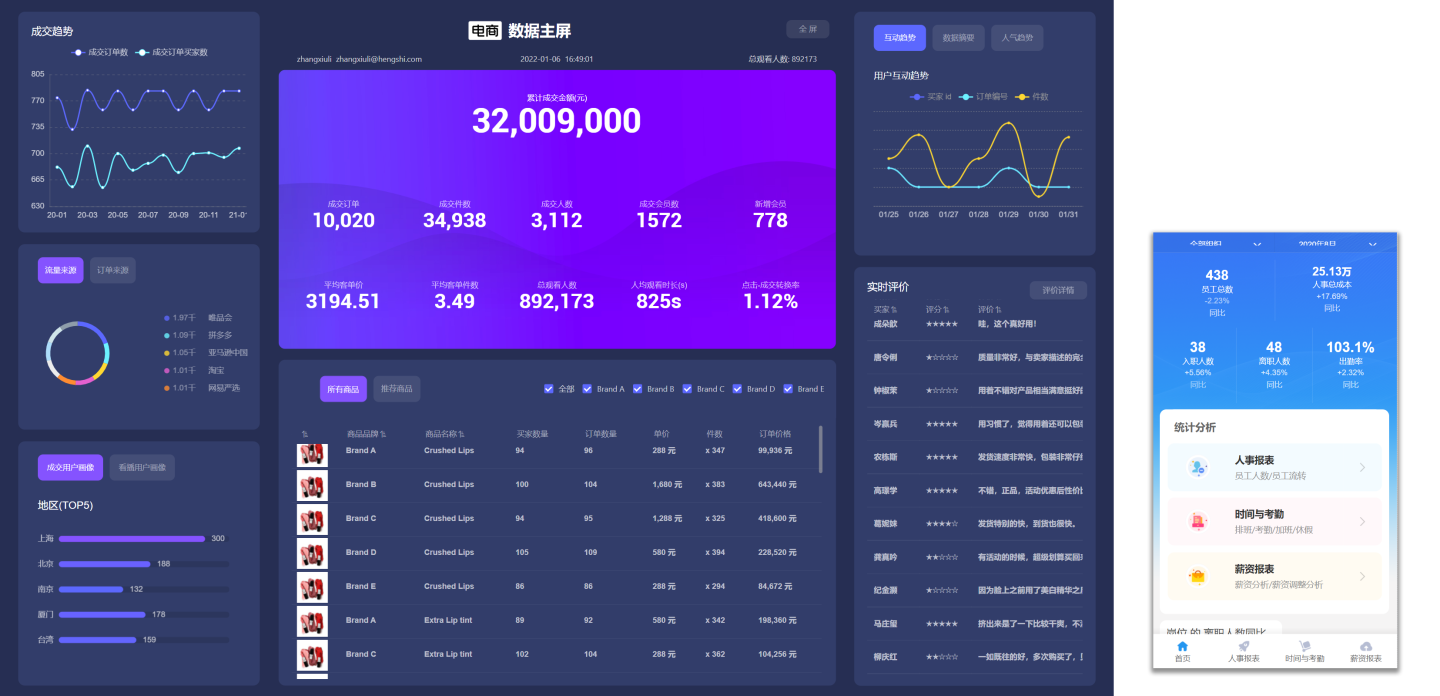Open the date dropdown at mobile panel top
This screenshot has height=696, width=1440.
(x=1372, y=243)
